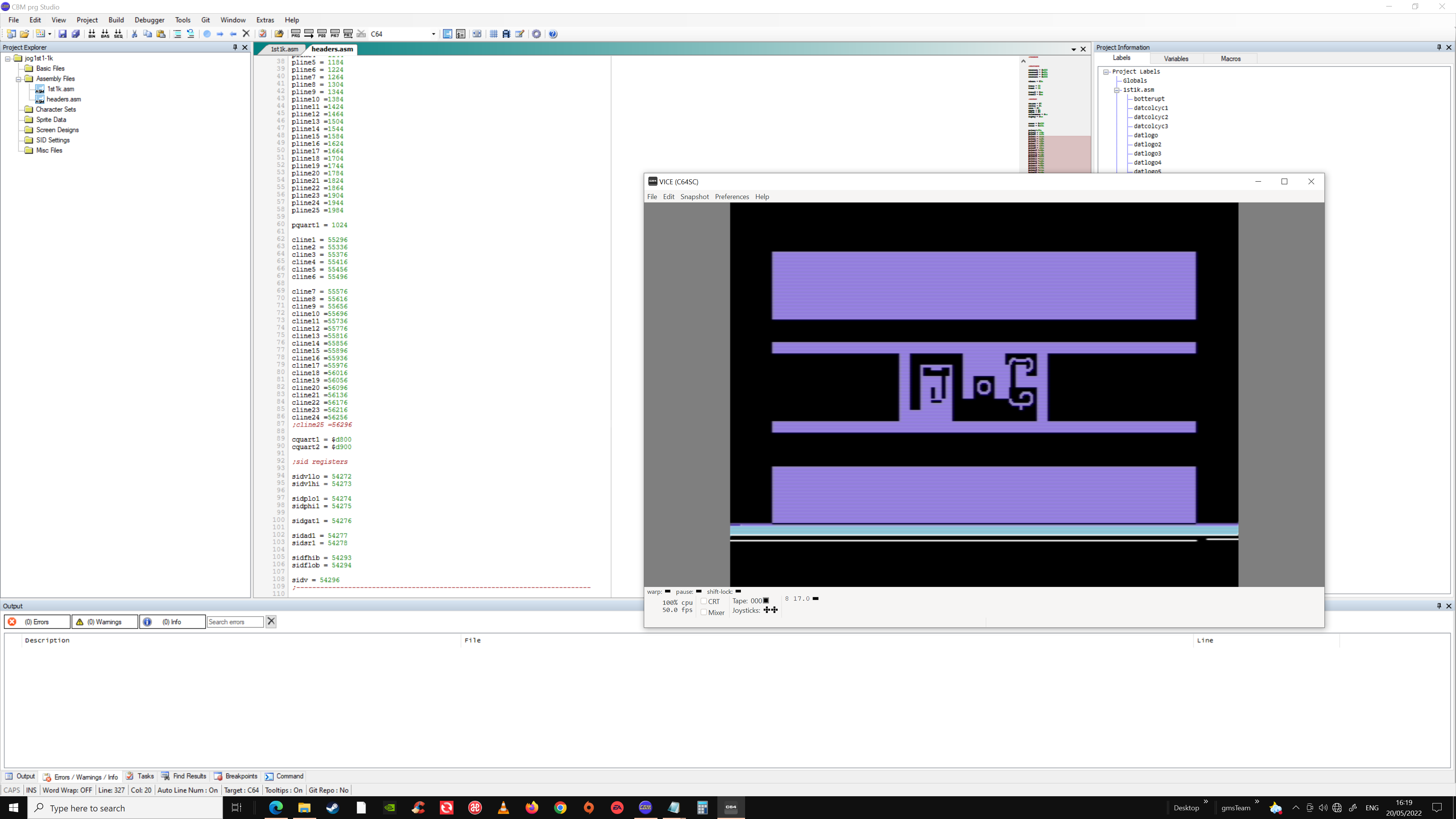Switch to the Command bottom tab

click(284, 776)
